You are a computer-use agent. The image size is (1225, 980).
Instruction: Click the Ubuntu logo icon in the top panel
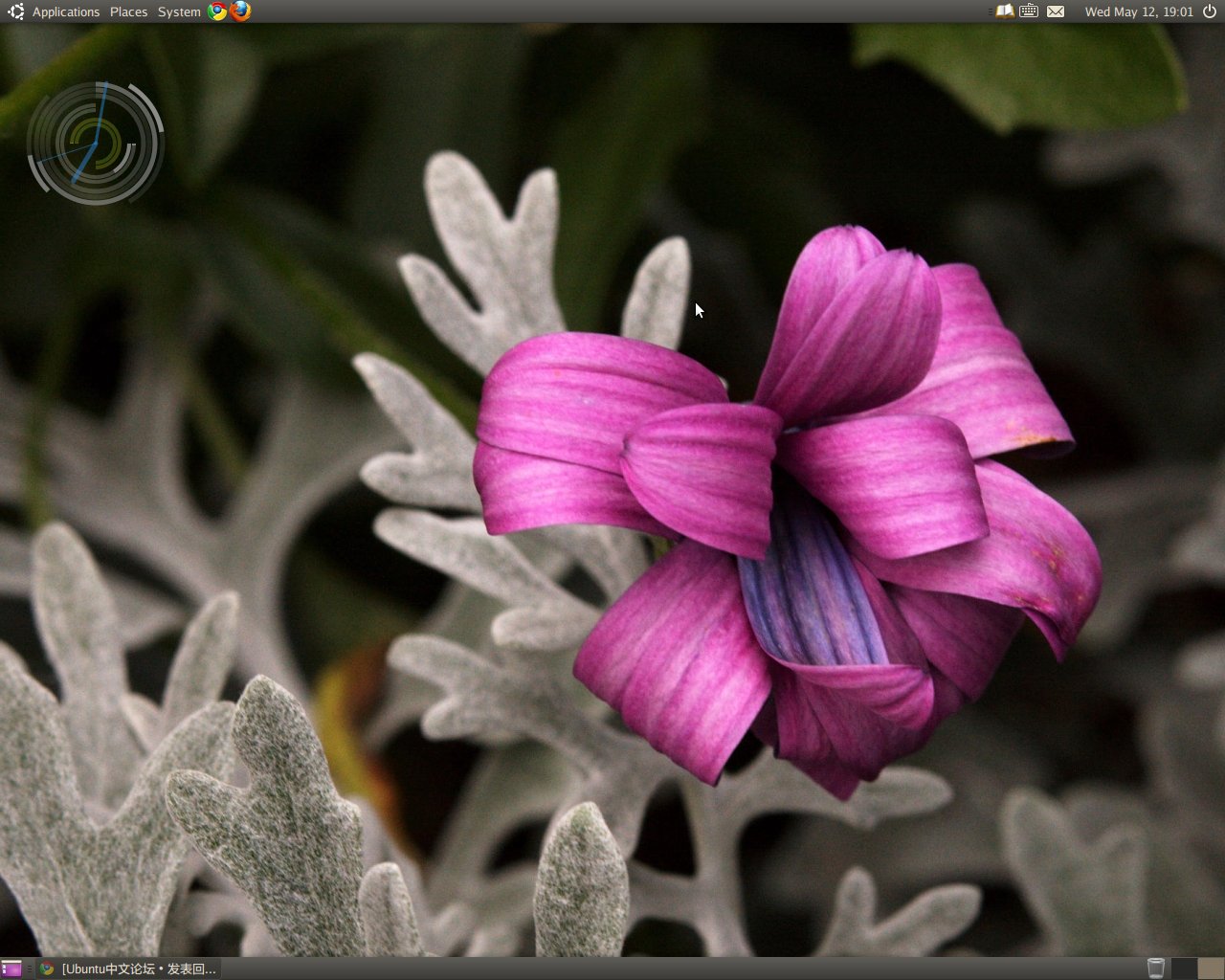pyautogui.click(x=15, y=11)
